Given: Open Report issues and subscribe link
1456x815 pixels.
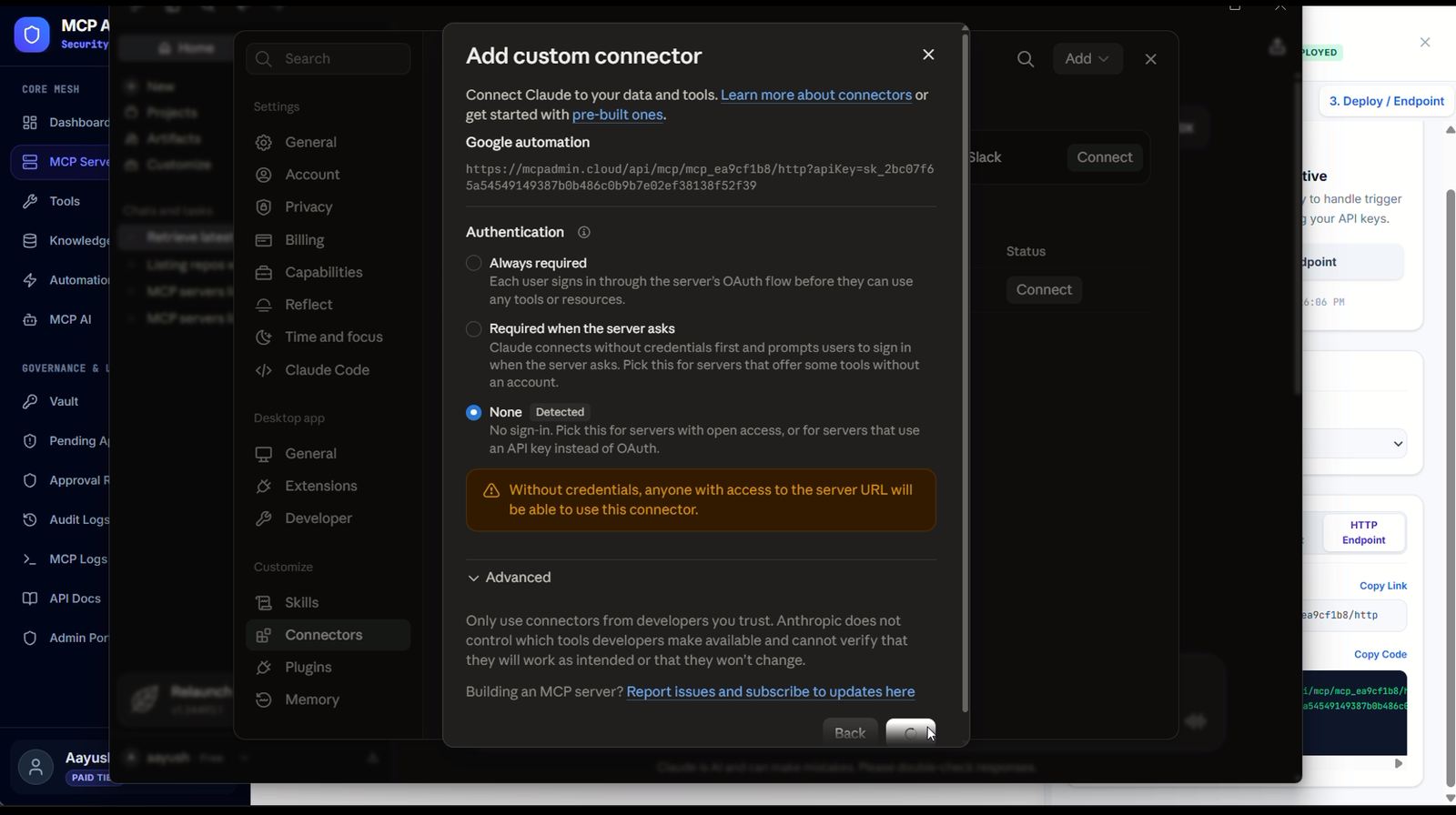Looking at the screenshot, I should (771, 691).
